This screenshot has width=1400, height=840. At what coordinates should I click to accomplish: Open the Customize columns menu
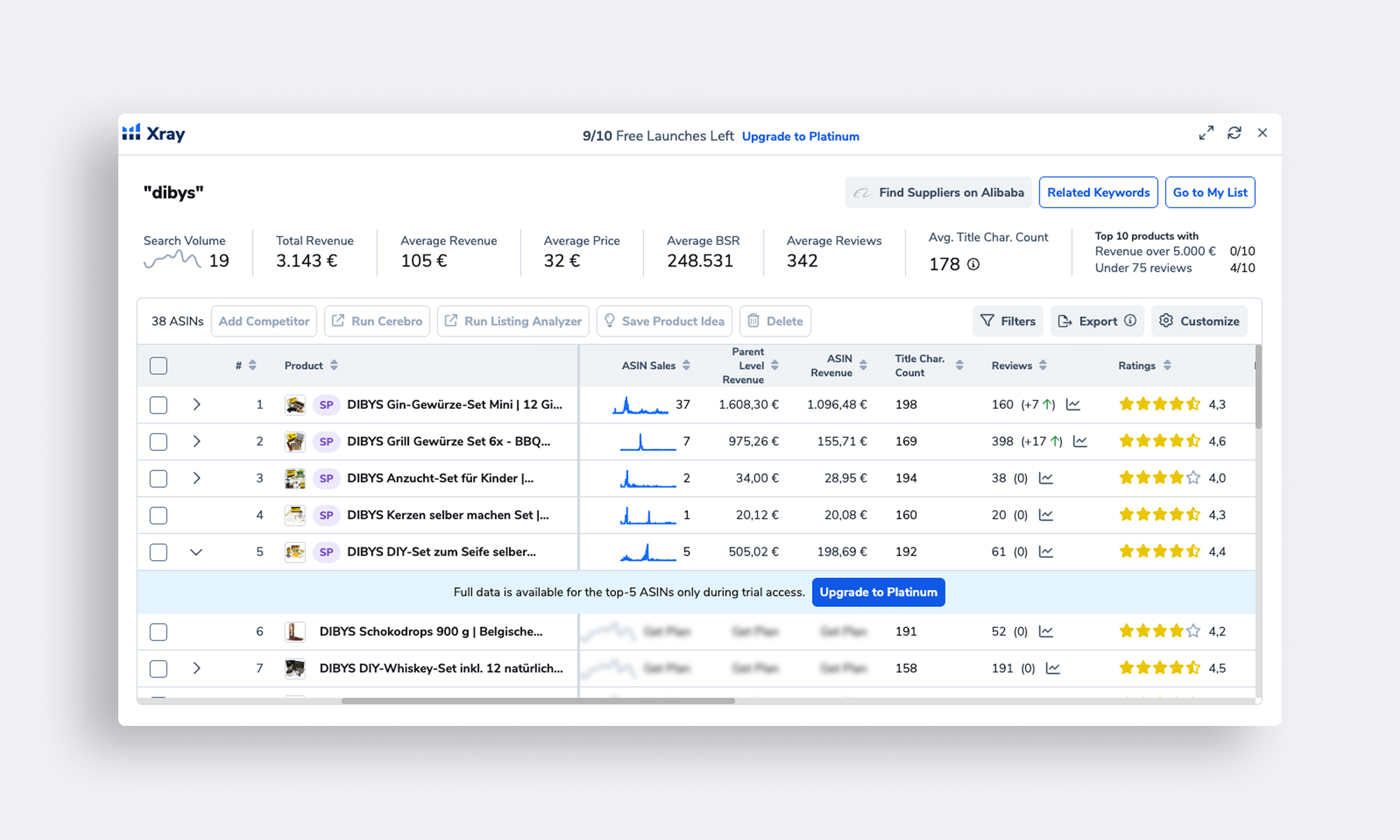click(x=1199, y=321)
